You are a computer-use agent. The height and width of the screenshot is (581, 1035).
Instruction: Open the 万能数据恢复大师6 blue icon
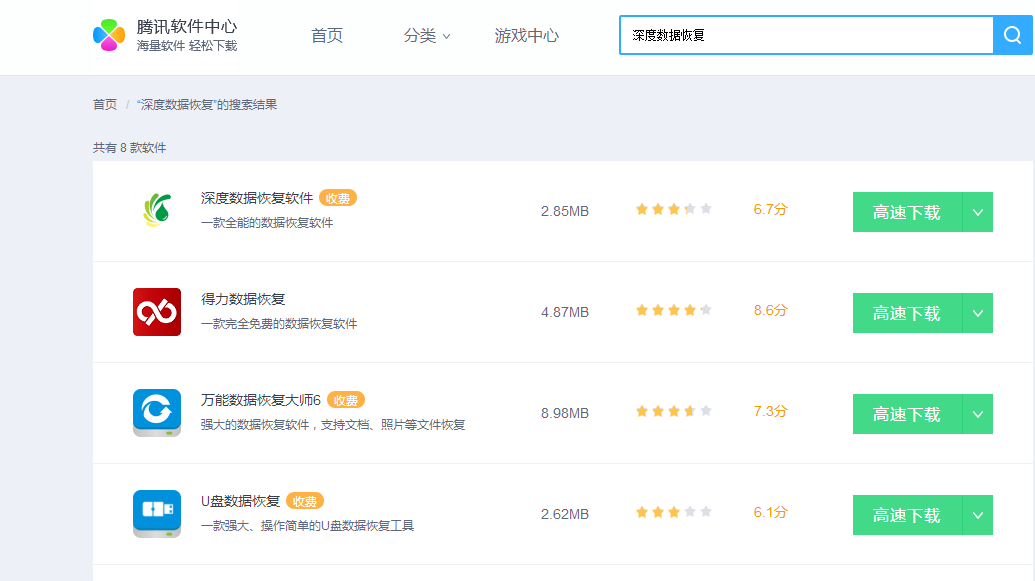[x=157, y=413]
